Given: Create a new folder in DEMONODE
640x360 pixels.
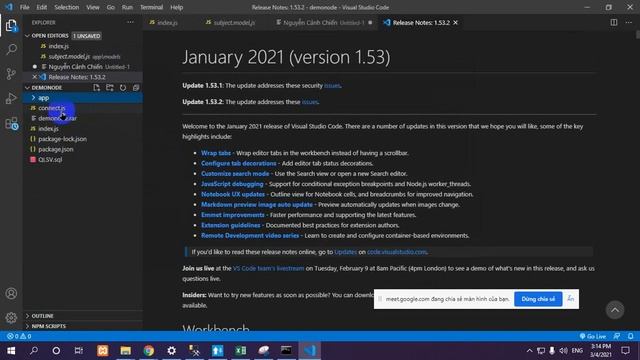Looking at the screenshot, I should pos(109,87).
